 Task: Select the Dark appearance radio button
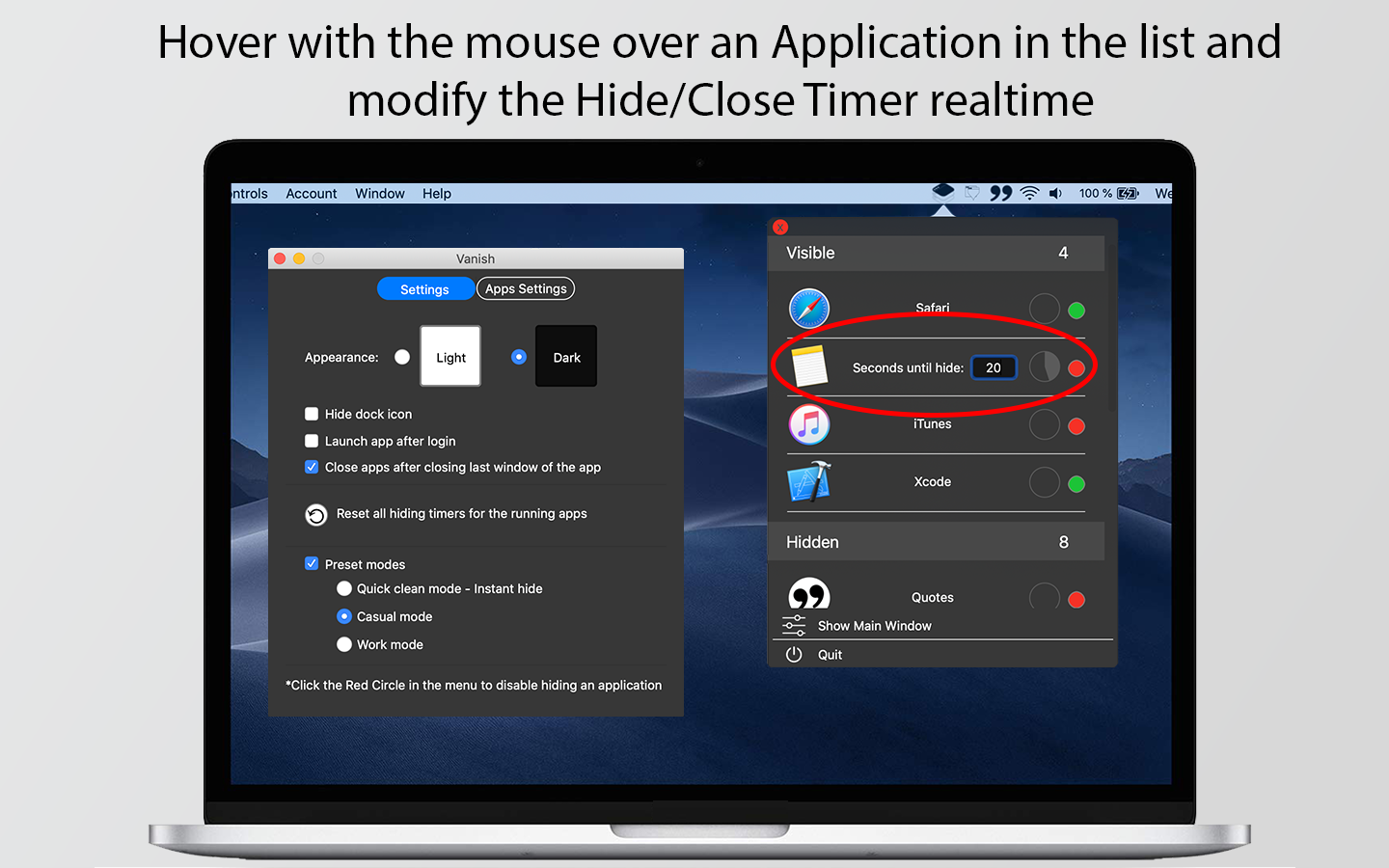pos(519,357)
